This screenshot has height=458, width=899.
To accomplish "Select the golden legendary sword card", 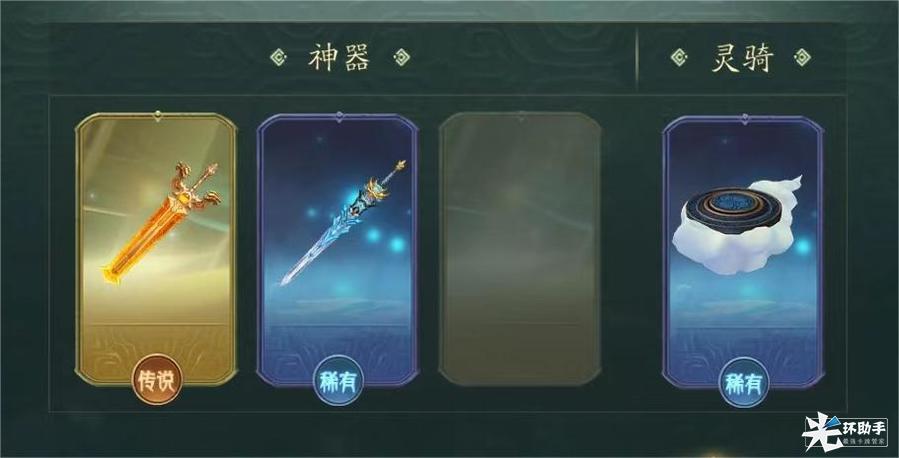I will (x=156, y=249).
